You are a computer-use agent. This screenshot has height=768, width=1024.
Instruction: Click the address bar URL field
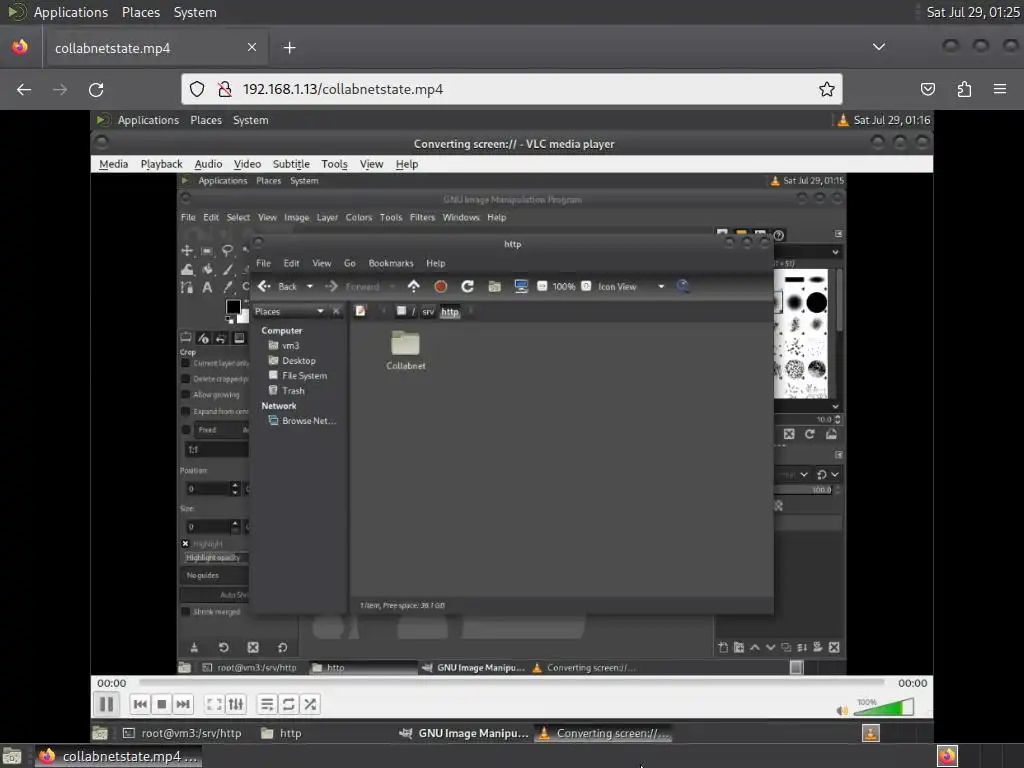coord(512,89)
